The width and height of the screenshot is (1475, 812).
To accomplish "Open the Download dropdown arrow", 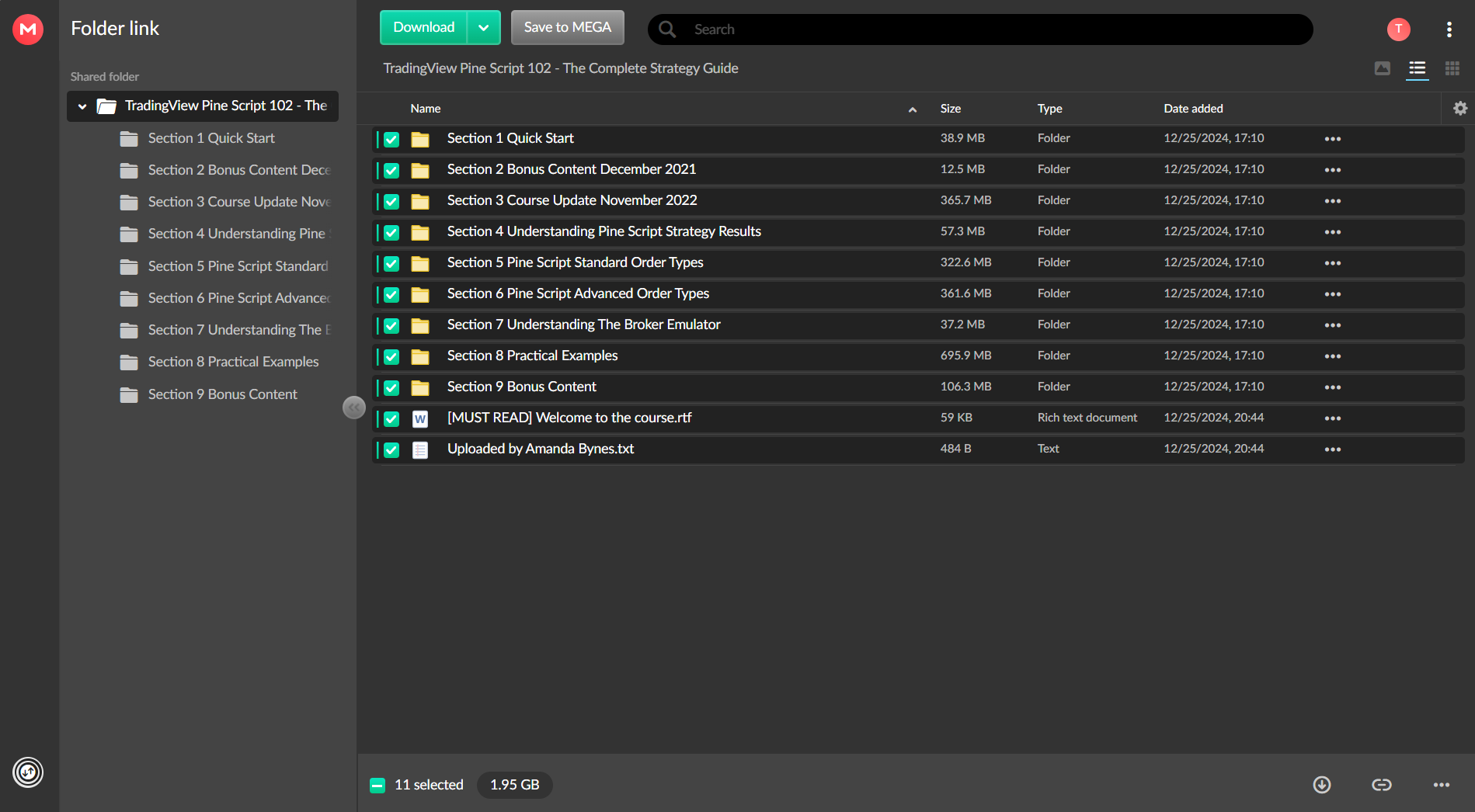I will point(484,28).
